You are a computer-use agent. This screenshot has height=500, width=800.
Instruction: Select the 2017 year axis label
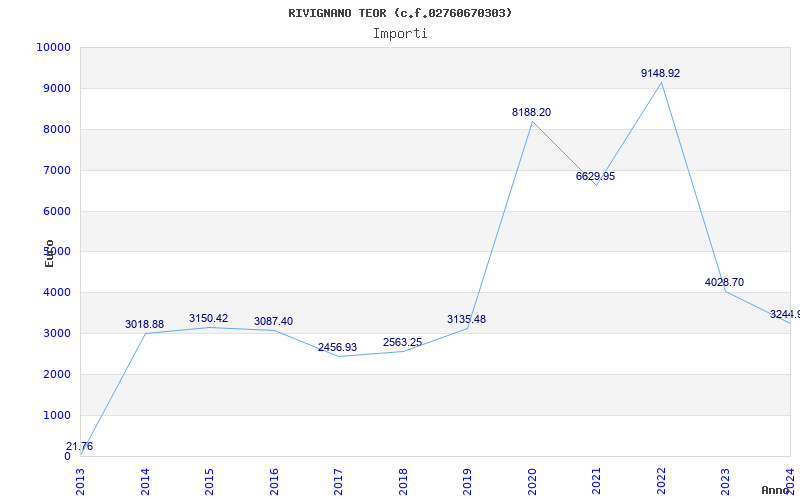click(338, 480)
